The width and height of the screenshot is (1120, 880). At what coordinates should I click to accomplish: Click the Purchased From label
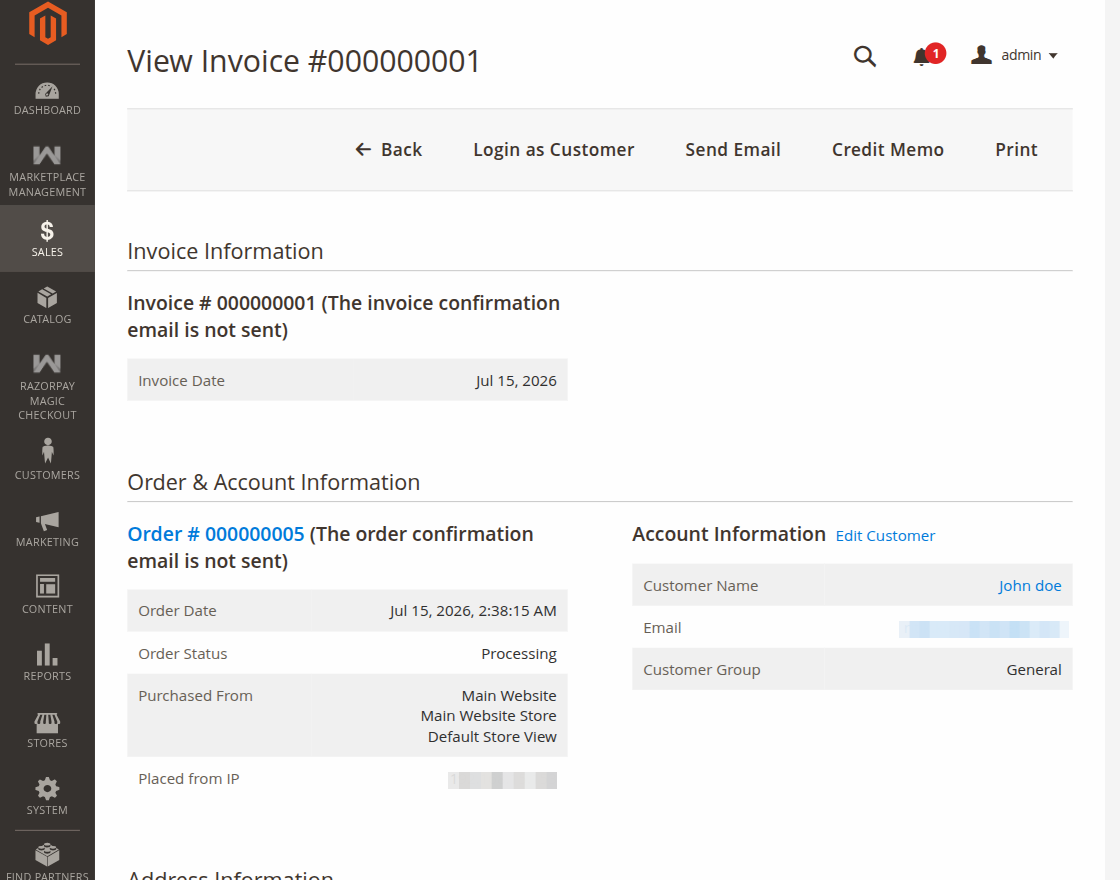click(195, 696)
